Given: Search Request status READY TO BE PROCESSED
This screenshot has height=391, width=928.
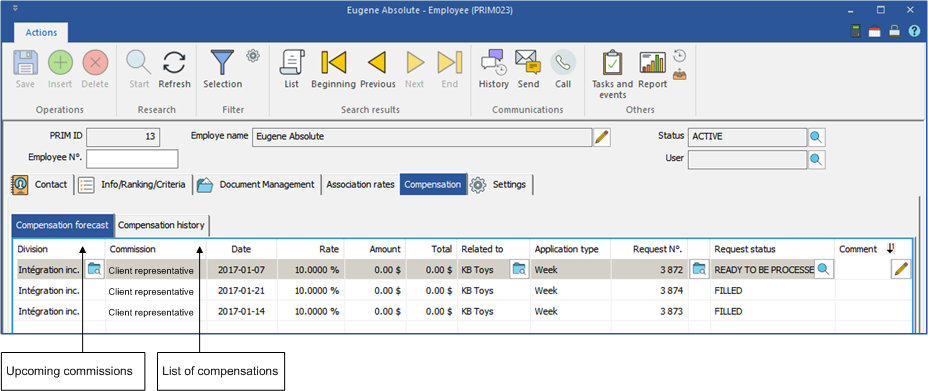Looking at the screenshot, I should point(823,270).
